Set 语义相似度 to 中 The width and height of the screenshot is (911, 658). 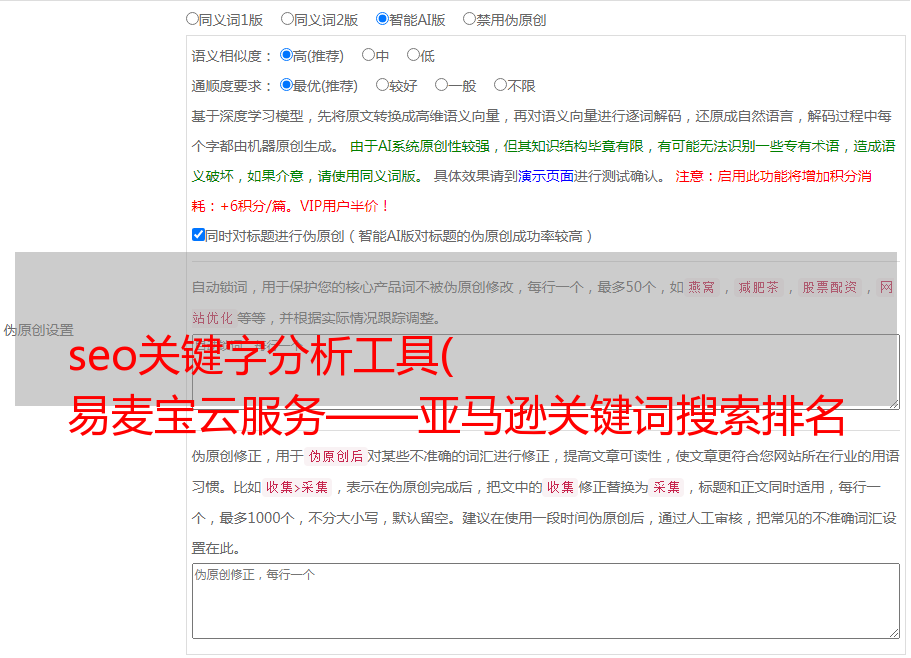[368, 55]
